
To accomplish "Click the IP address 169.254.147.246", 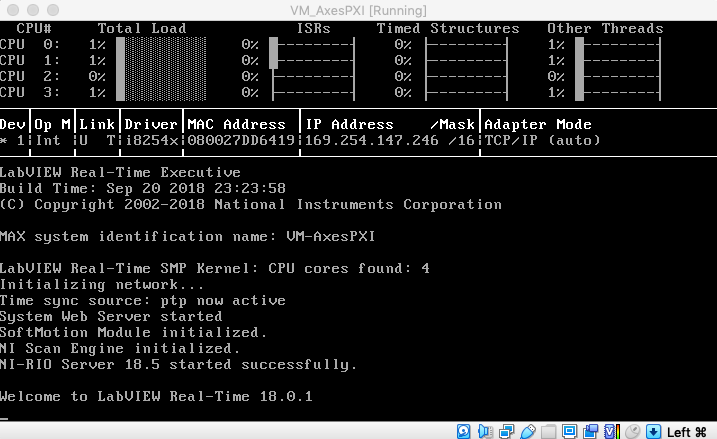I will (x=372, y=140).
